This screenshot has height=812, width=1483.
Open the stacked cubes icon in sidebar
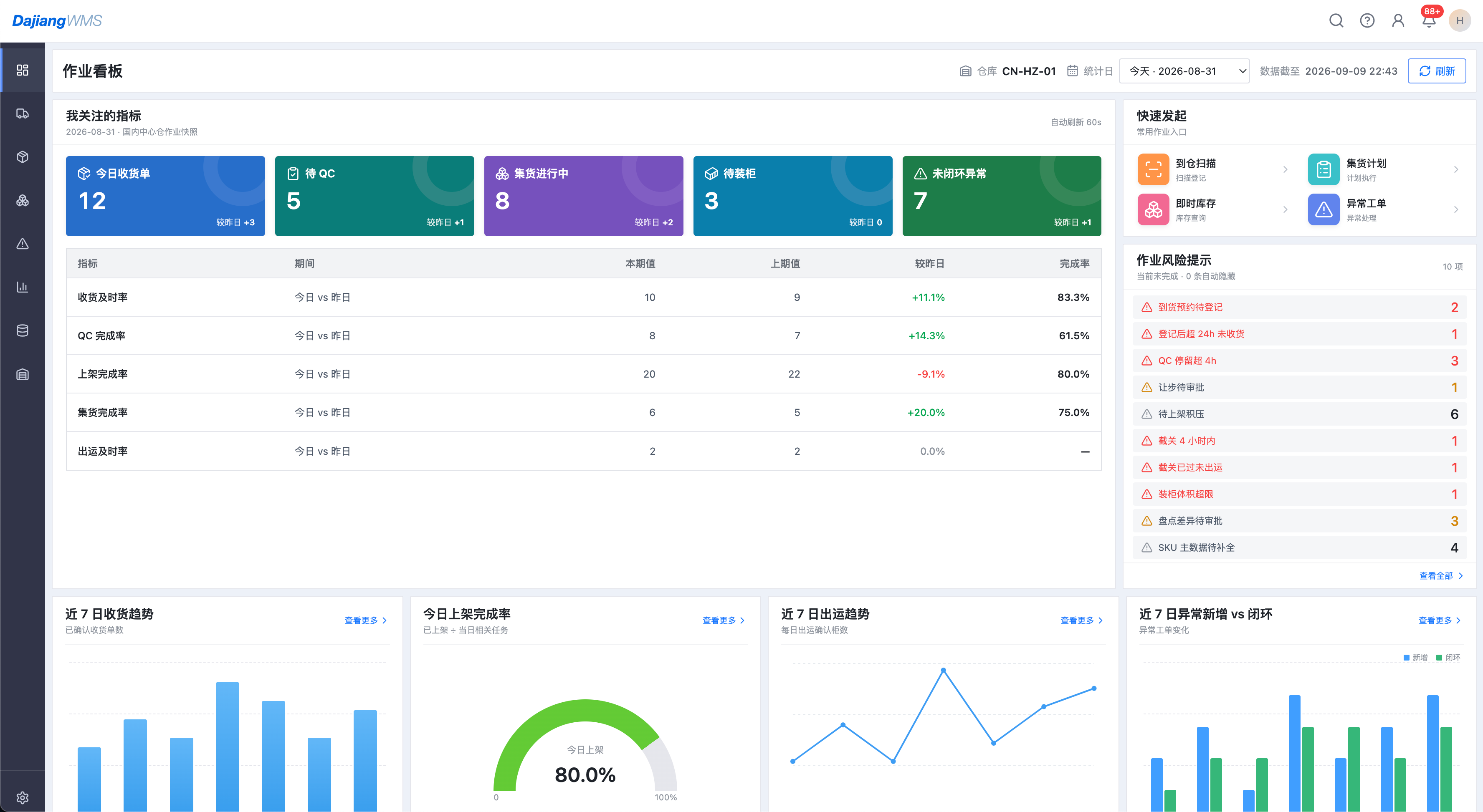[x=23, y=200]
